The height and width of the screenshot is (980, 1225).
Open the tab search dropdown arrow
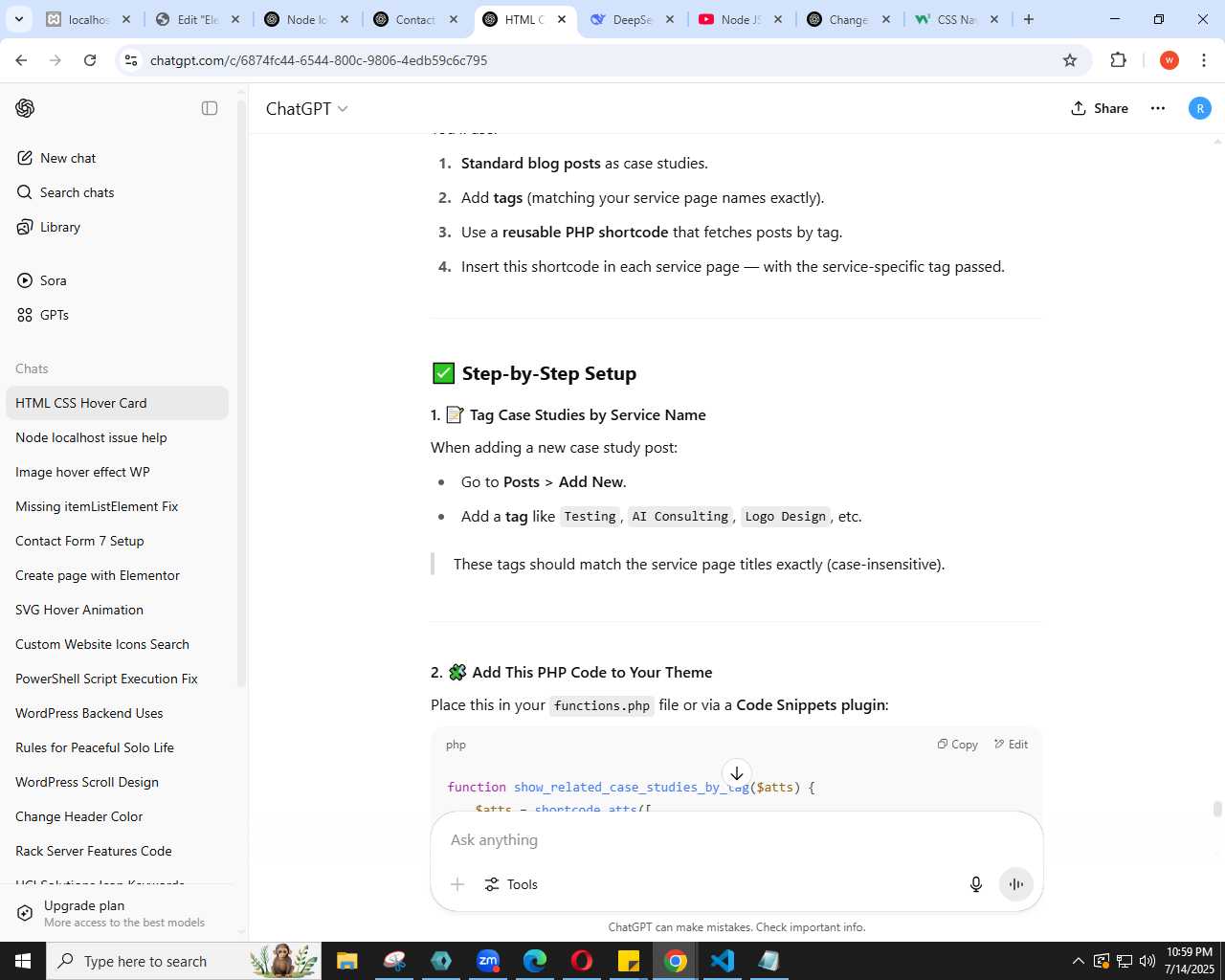pos(18,19)
